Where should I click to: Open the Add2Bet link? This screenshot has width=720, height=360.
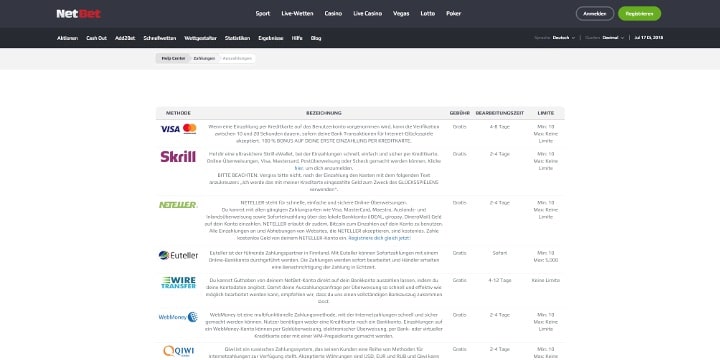125,38
